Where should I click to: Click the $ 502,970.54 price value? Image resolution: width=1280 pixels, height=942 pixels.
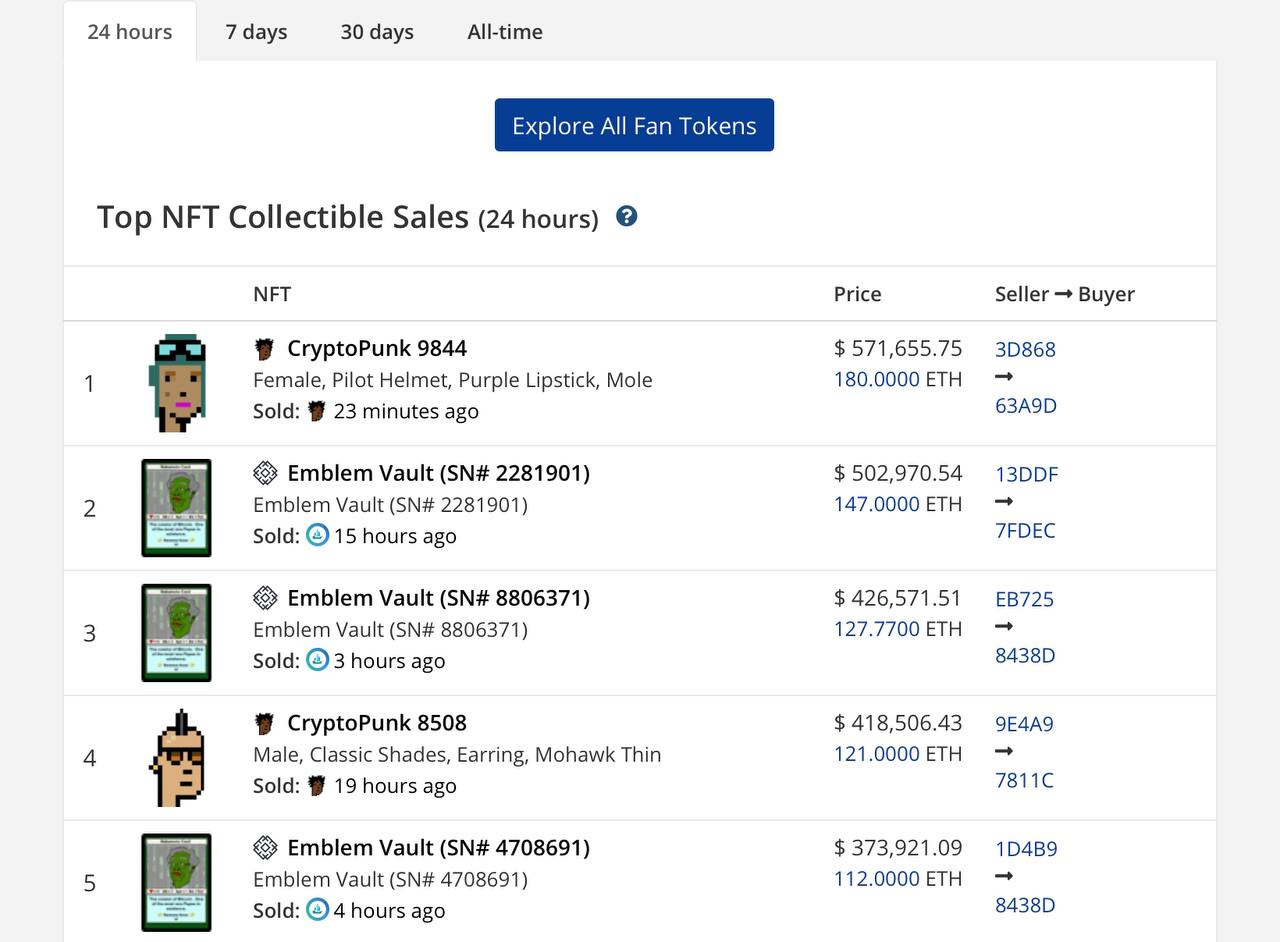click(x=898, y=473)
